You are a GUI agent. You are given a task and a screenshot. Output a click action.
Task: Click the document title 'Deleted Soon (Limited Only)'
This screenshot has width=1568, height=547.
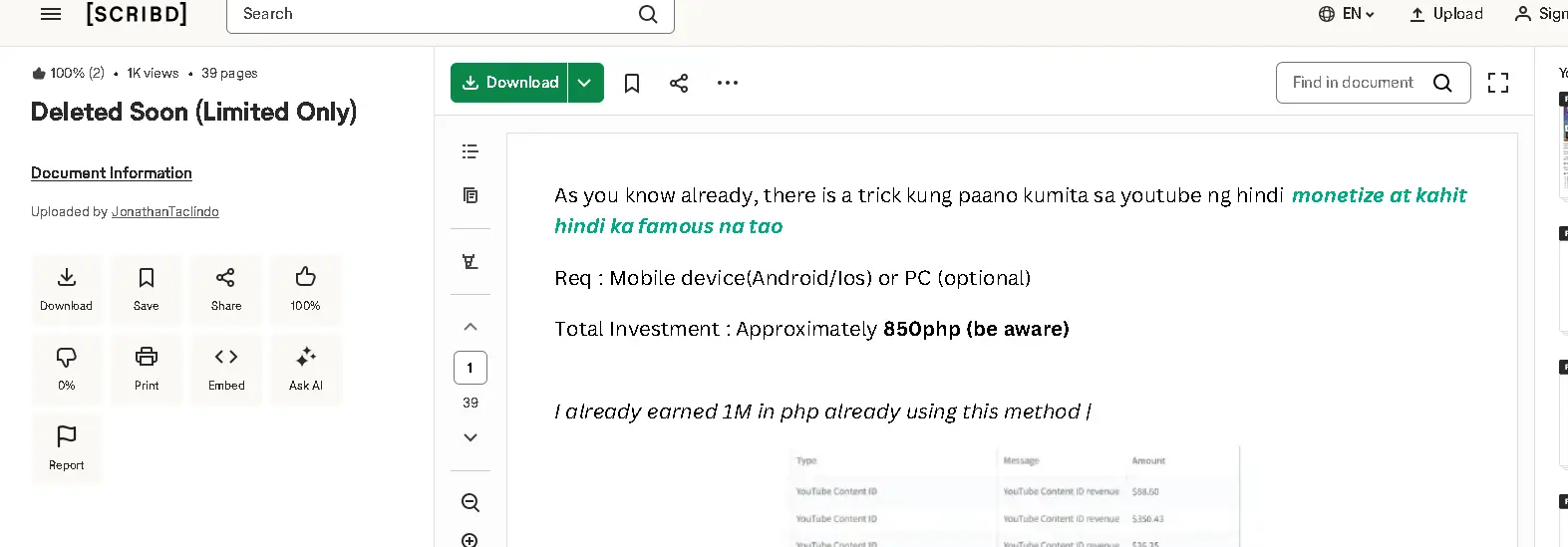coord(193,112)
